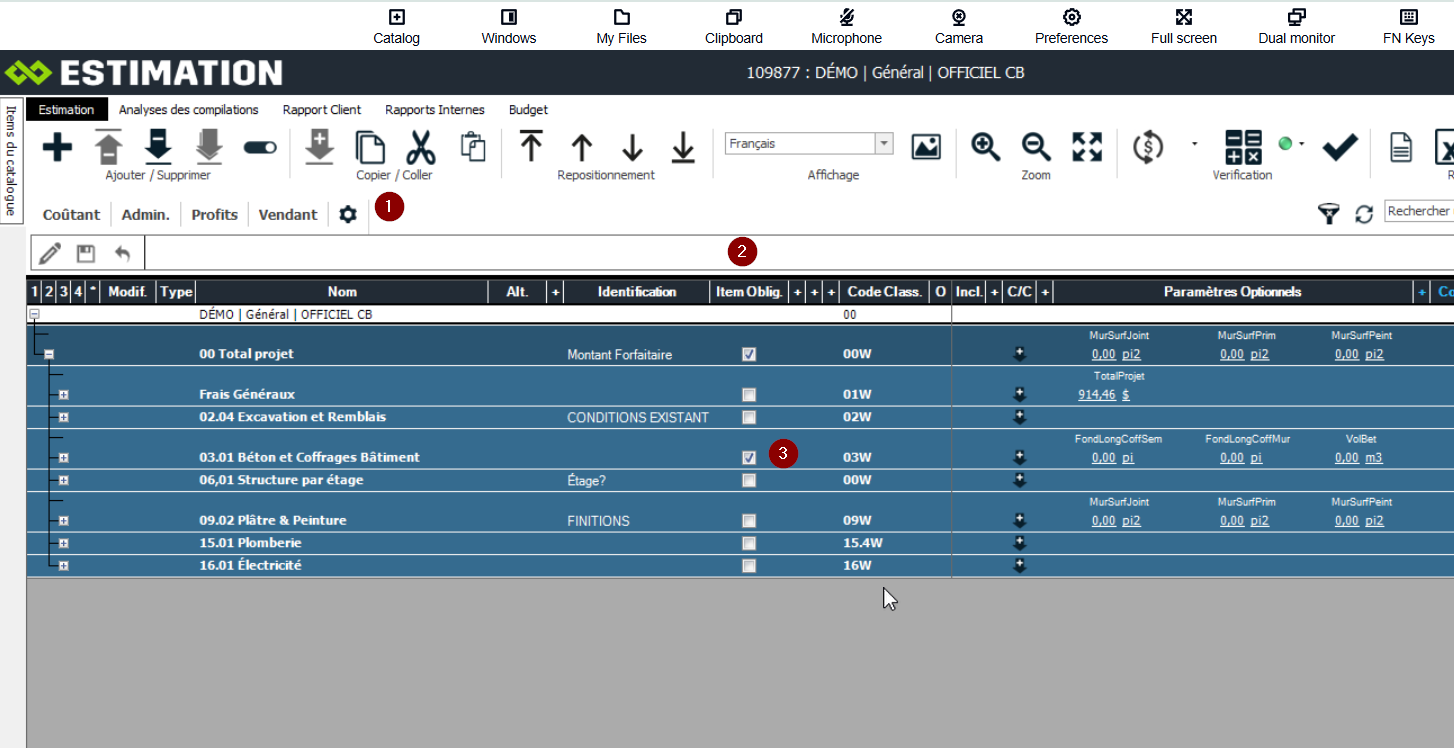
Task: Open the Français language dropdown
Action: point(883,144)
